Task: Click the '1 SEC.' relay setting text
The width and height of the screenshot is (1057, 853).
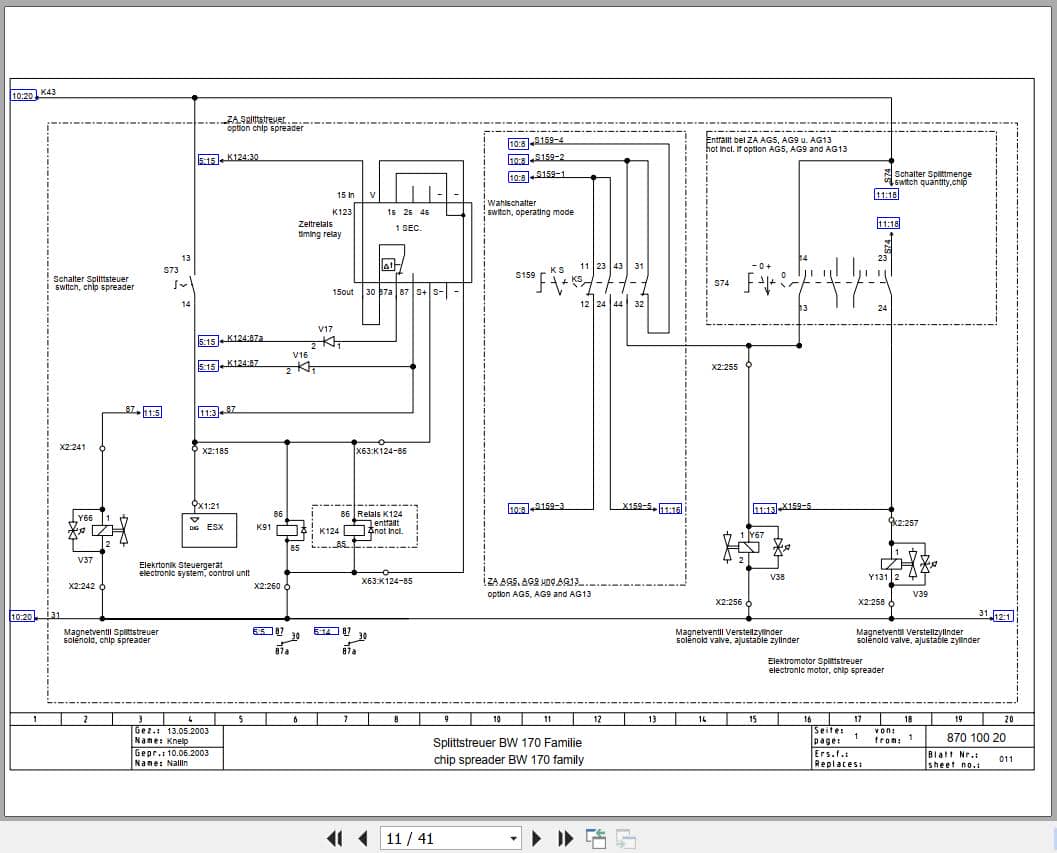Action: [x=408, y=228]
